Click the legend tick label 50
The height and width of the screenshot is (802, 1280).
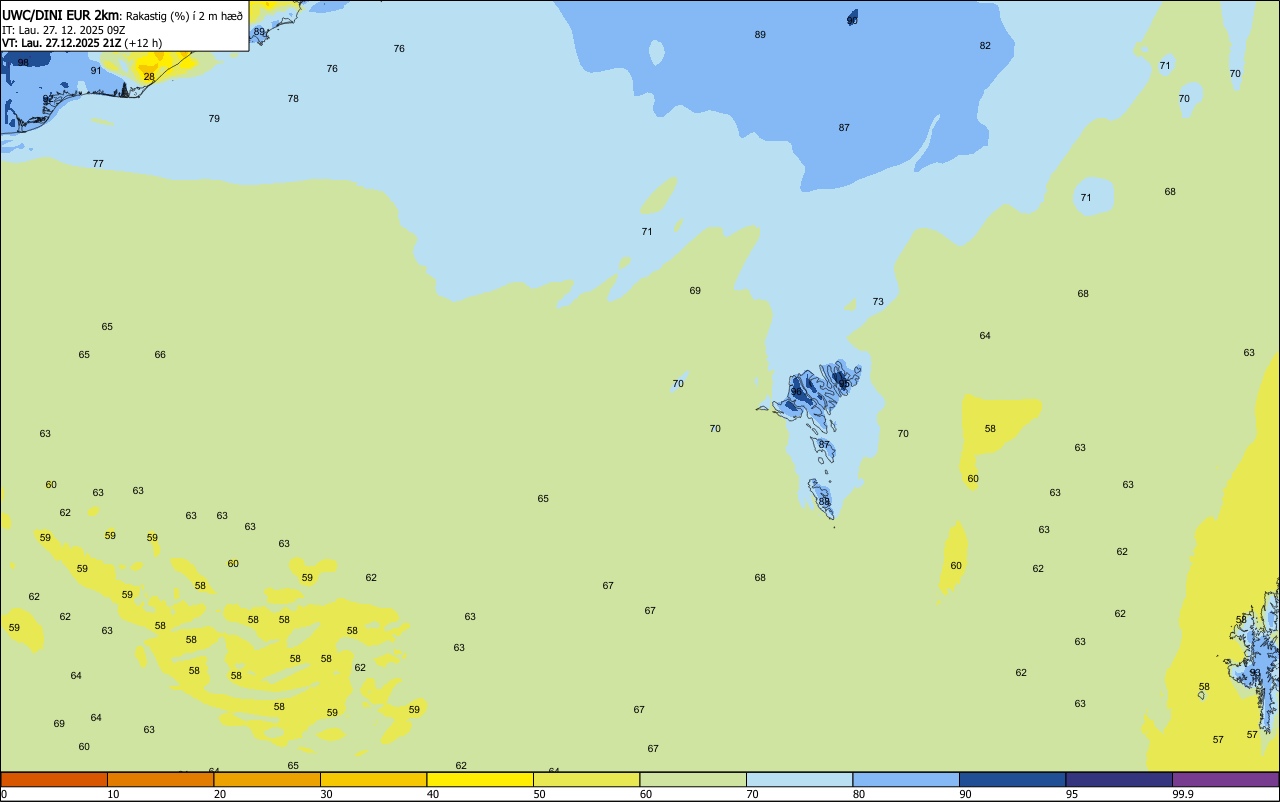point(539,794)
